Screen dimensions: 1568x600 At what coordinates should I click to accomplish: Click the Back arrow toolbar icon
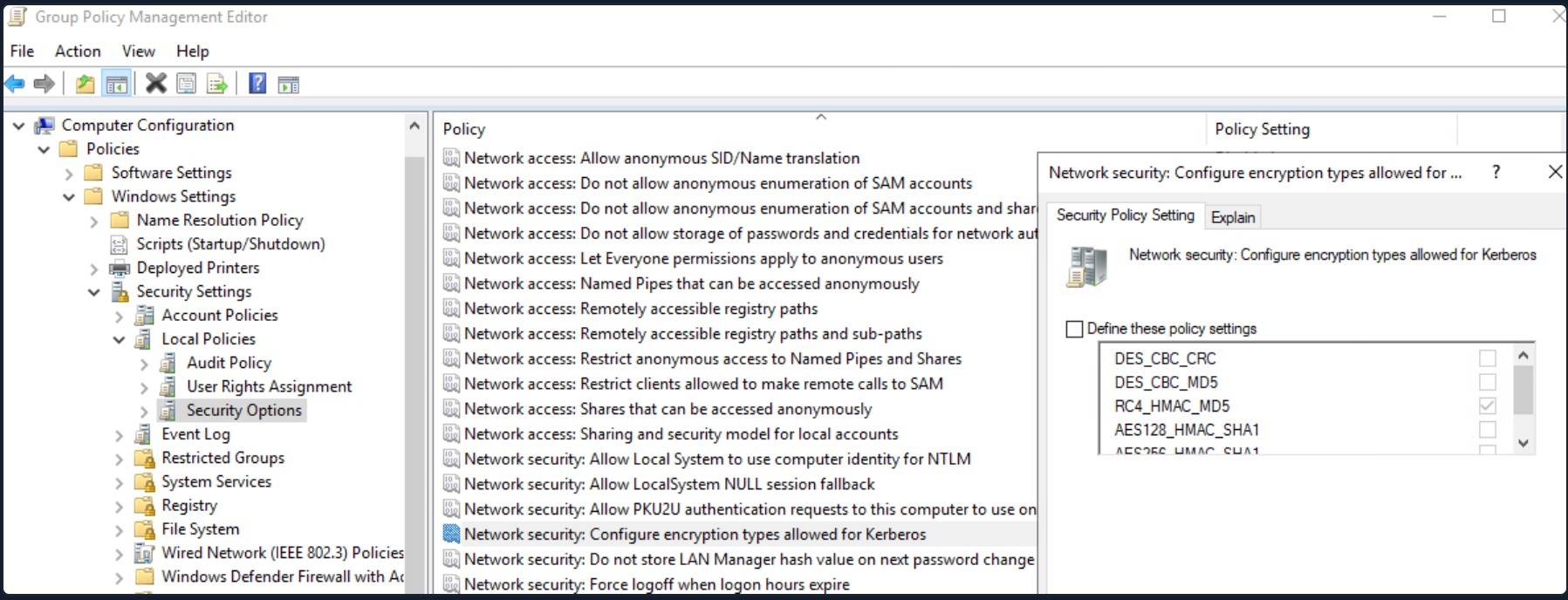pos(15,84)
